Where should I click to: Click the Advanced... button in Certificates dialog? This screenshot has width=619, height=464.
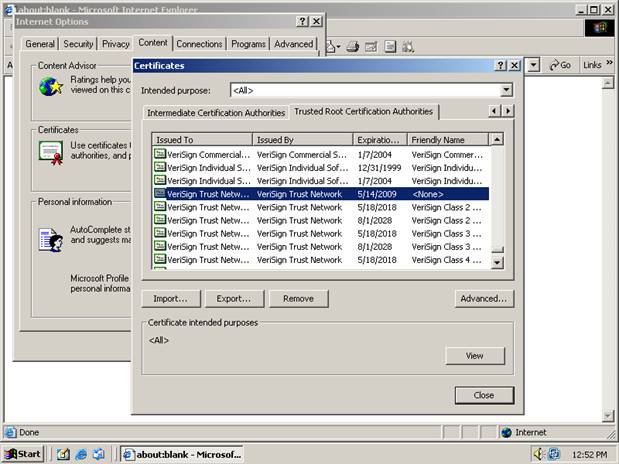click(x=484, y=299)
